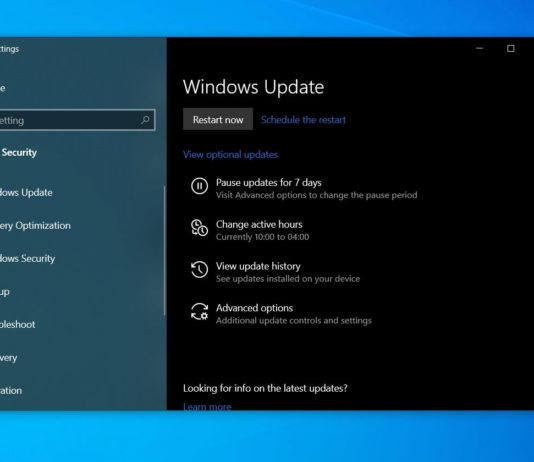Viewport: 534px width, 462px height.
Task: Click 'Looking for info on the latest updates?'
Action: 265,388
